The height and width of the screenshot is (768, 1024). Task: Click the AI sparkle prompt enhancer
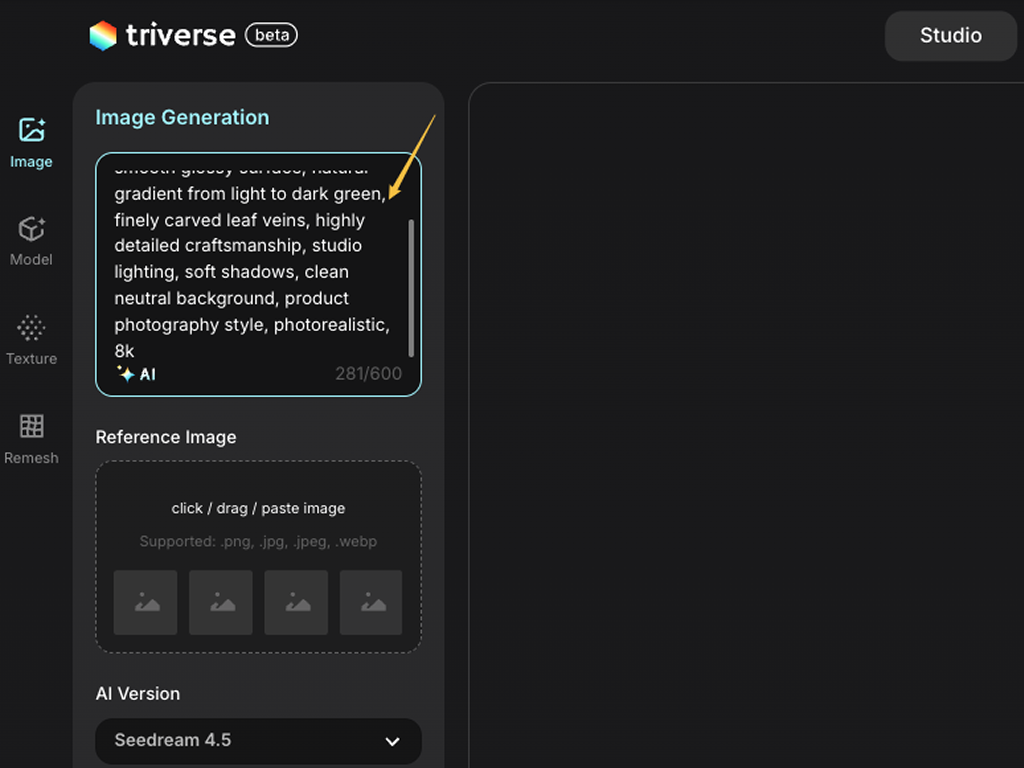click(x=136, y=374)
